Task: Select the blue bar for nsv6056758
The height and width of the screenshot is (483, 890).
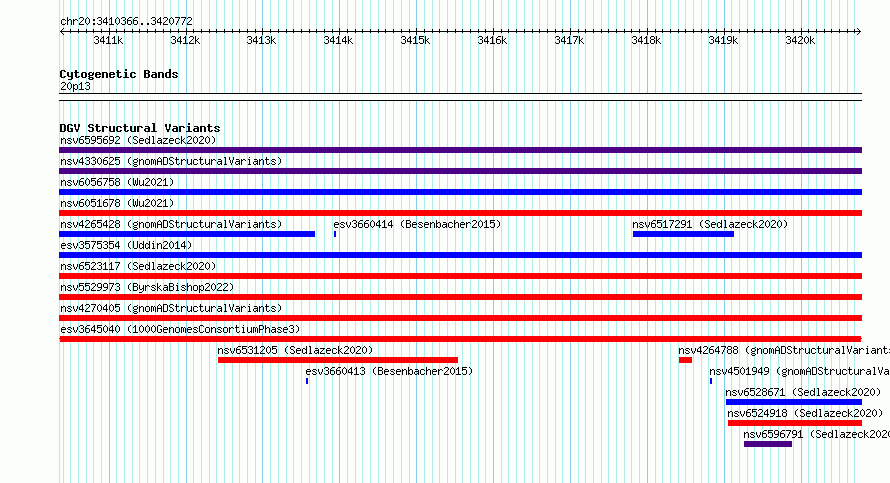Action: point(460,192)
